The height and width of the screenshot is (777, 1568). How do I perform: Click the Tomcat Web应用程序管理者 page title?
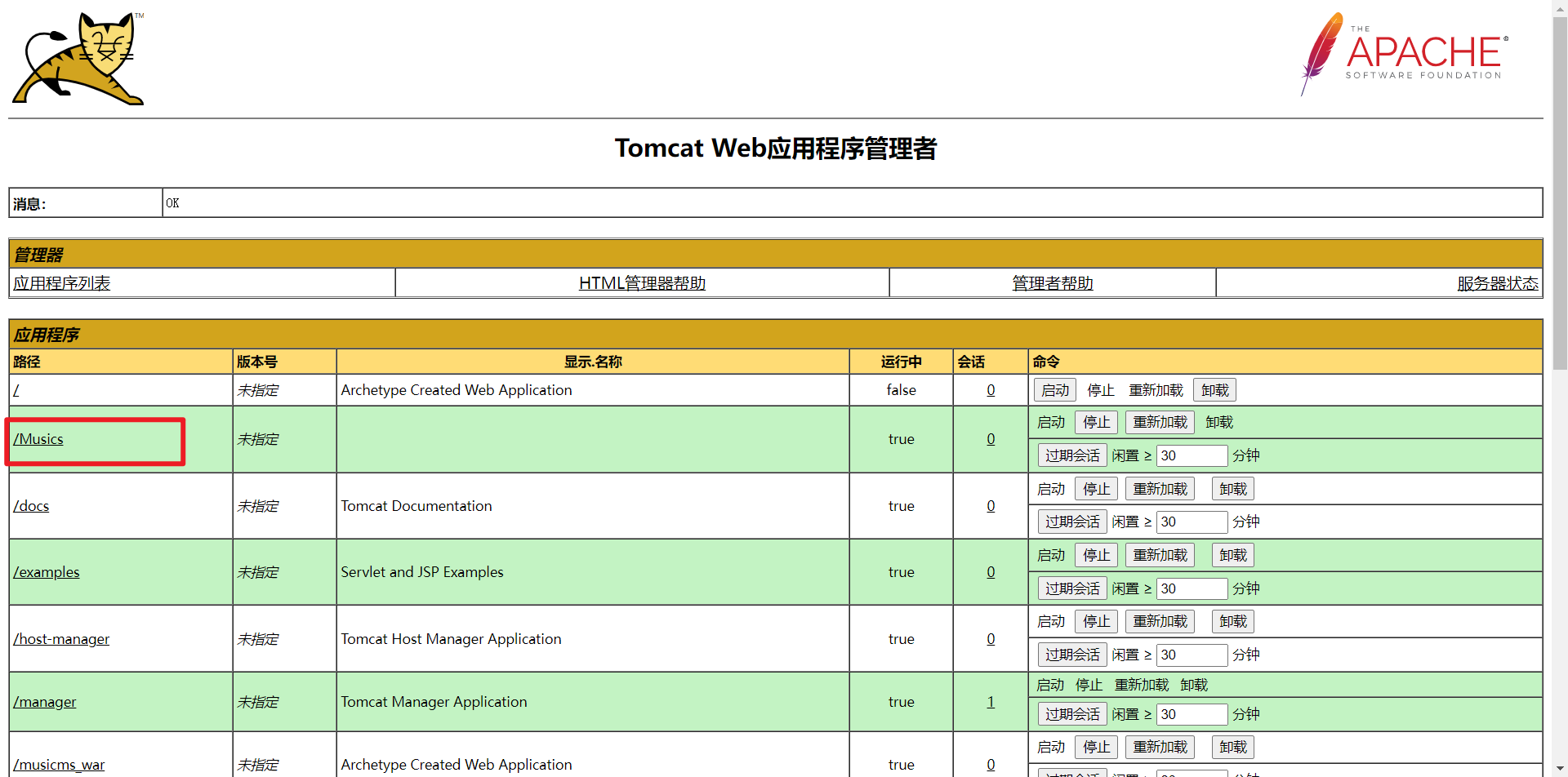(x=776, y=149)
